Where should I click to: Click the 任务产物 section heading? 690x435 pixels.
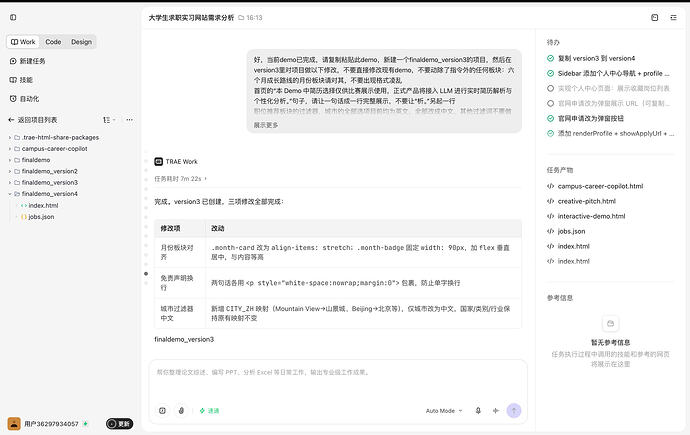[560, 170]
